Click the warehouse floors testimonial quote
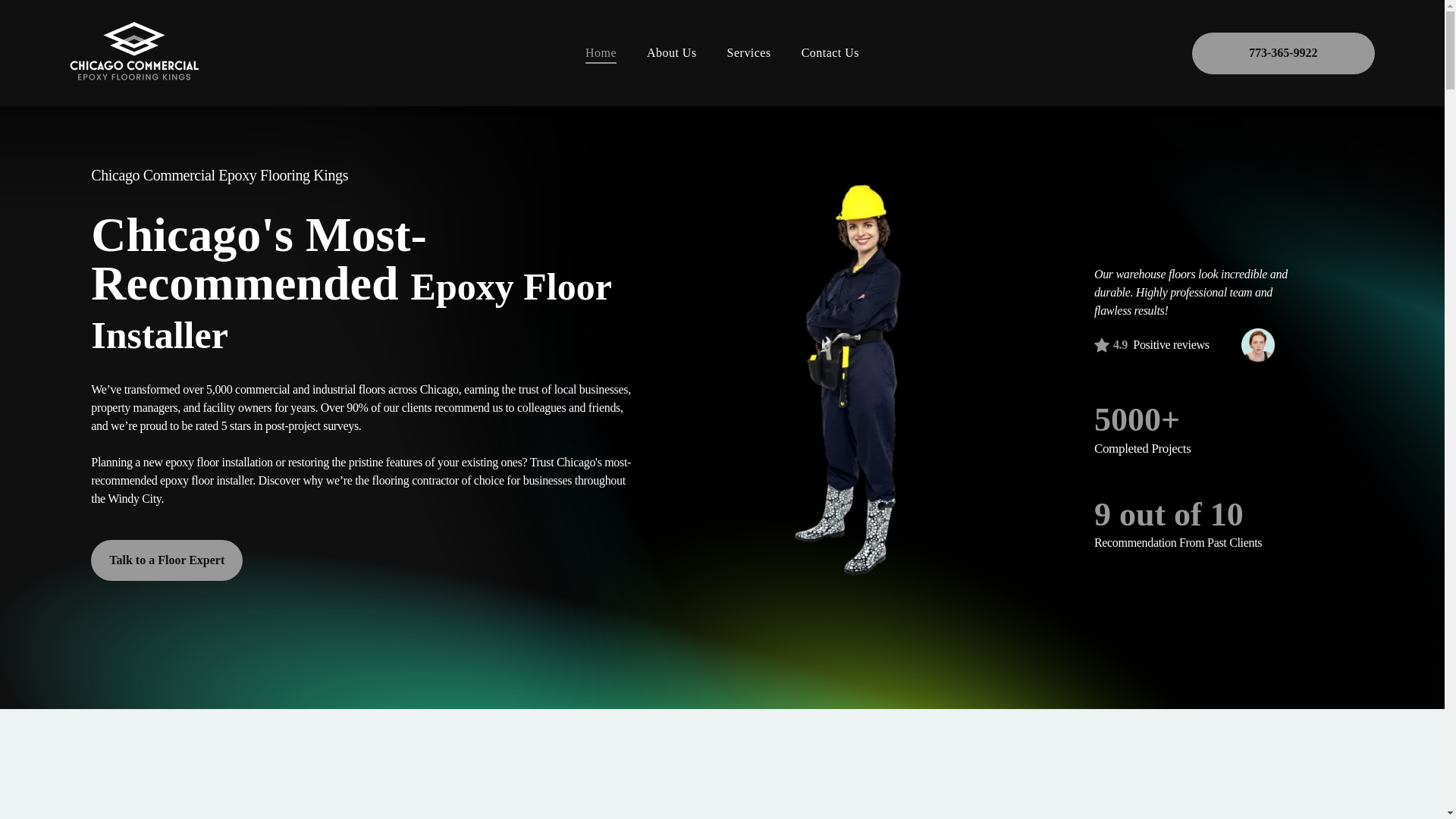This screenshot has height=819, width=1456. pos(1191,293)
